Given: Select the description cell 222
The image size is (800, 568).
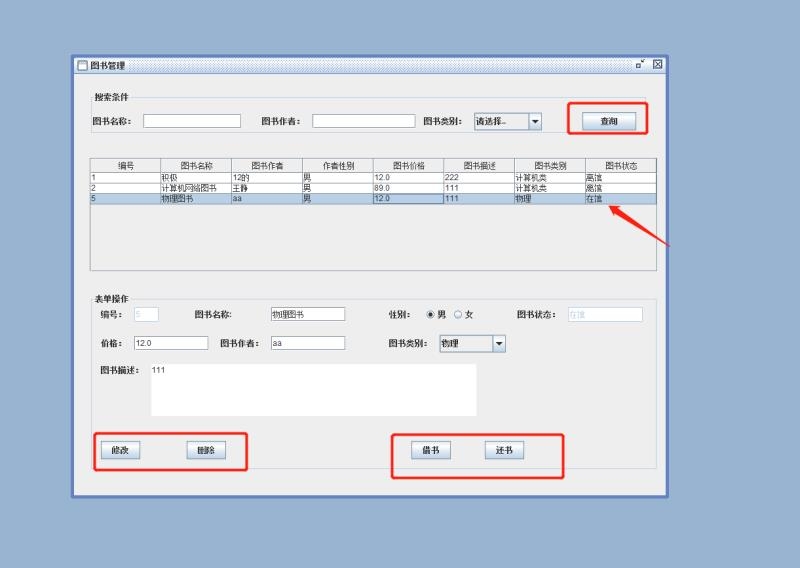Looking at the screenshot, I should (480, 178).
